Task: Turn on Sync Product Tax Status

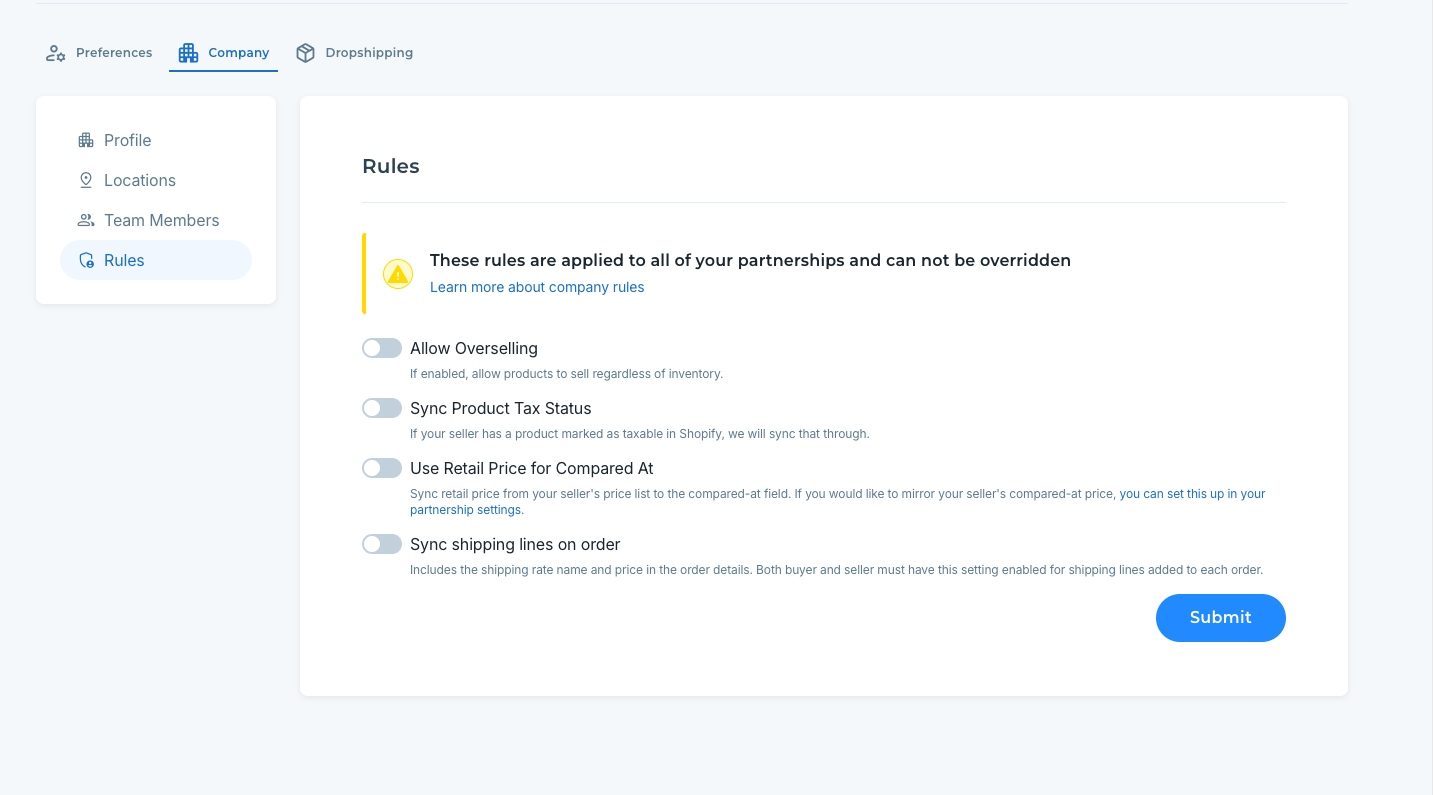Action: point(382,408)
